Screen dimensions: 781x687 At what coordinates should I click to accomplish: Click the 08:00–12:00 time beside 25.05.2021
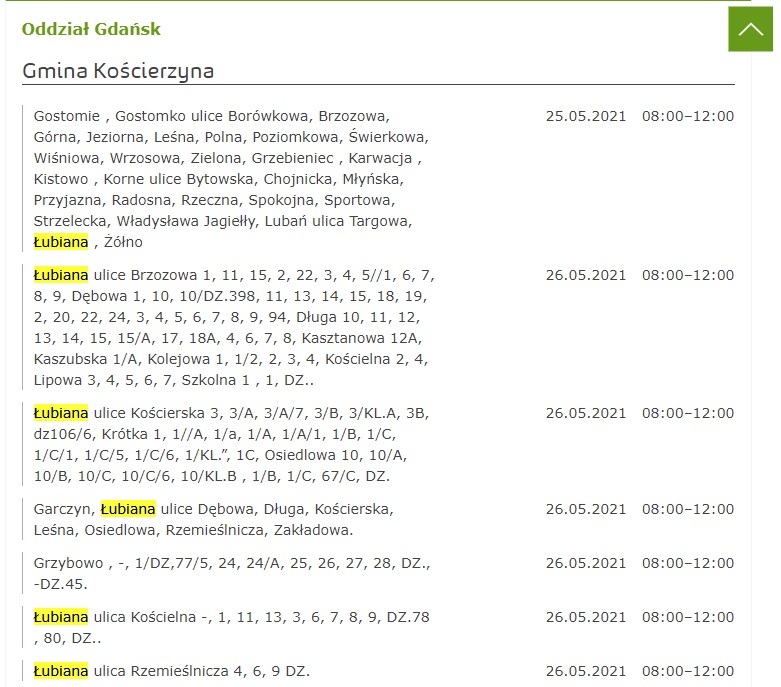pyautogui.click(x=688, y=116)
